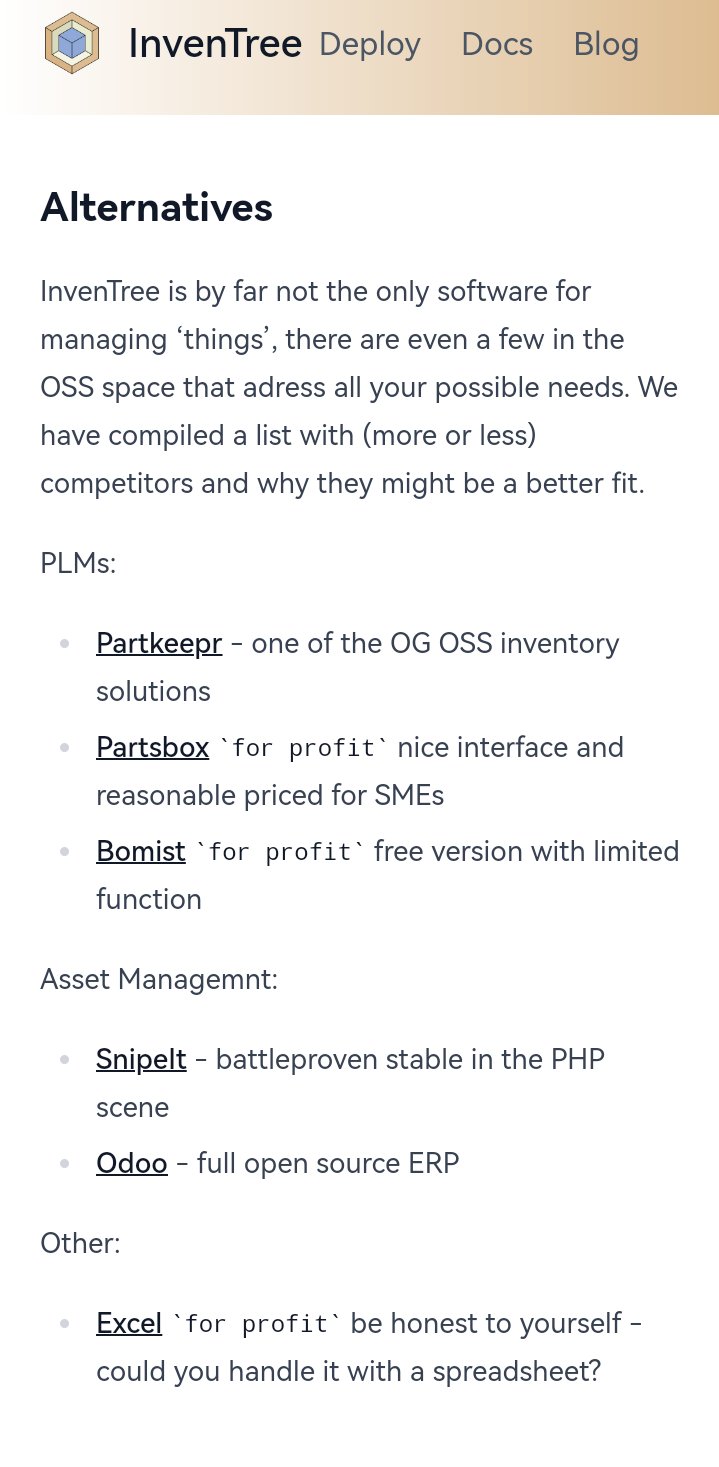Screen dimensions: 719x1467
Task: Click the Excel link
Action: 129,1323
